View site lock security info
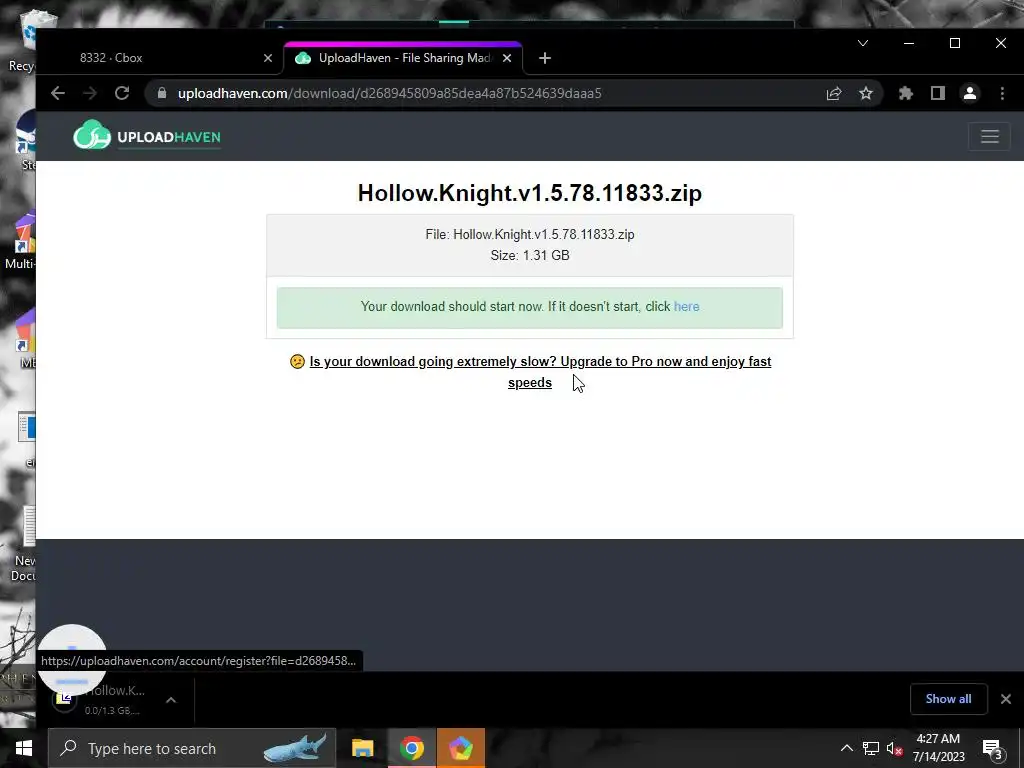 [x=162, y=93]
